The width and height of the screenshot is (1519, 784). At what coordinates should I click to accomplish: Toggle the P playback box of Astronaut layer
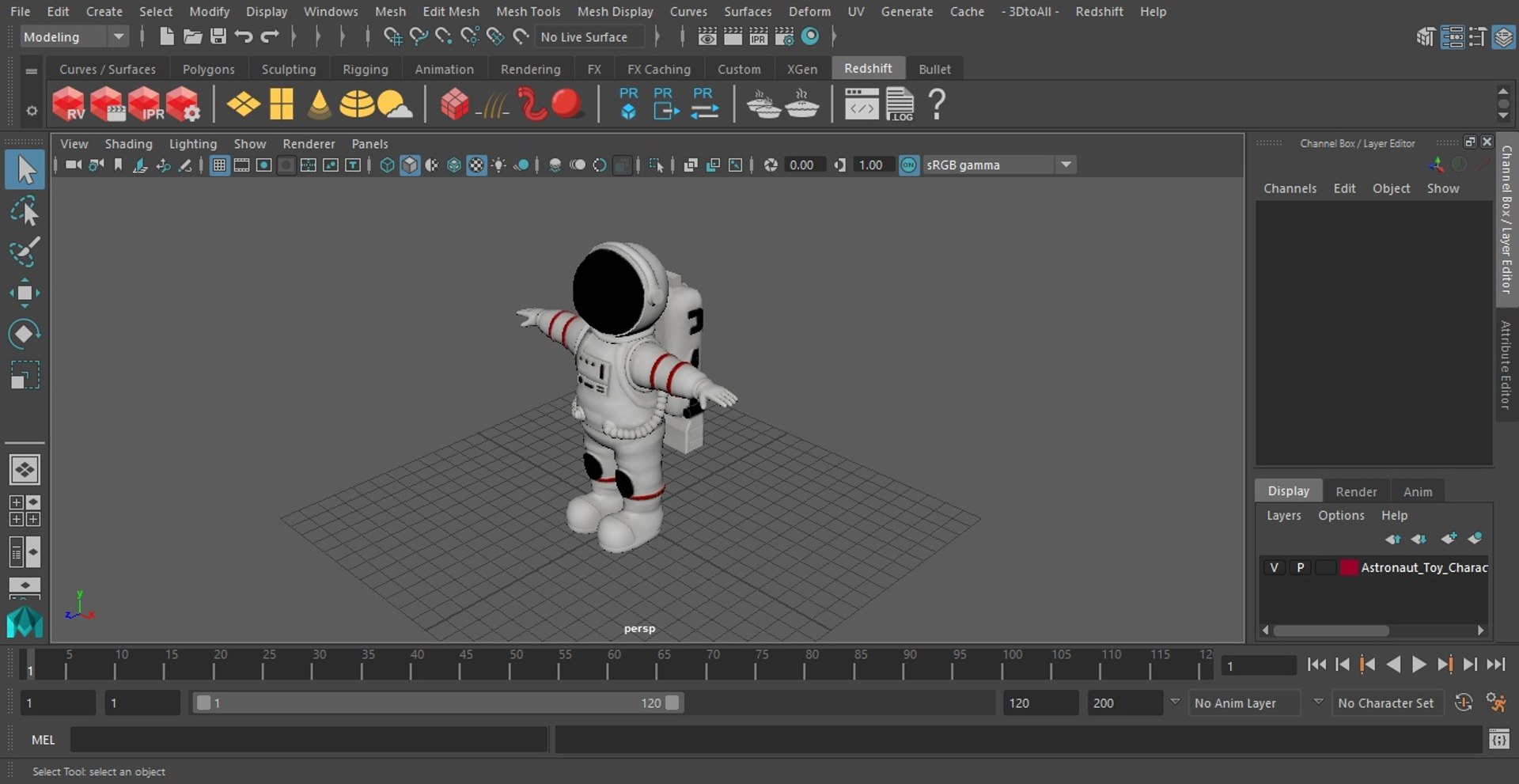point(1300,567)
